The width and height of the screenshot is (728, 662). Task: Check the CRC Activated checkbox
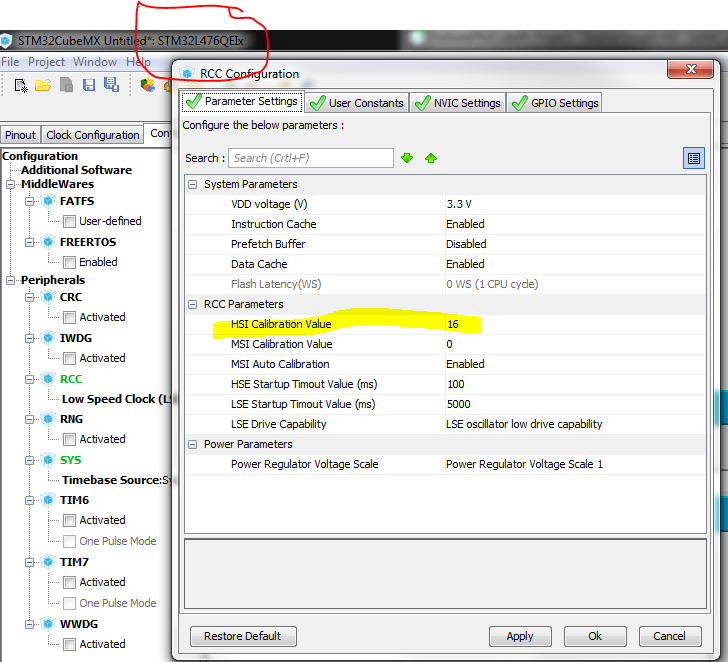click(70, 318)
